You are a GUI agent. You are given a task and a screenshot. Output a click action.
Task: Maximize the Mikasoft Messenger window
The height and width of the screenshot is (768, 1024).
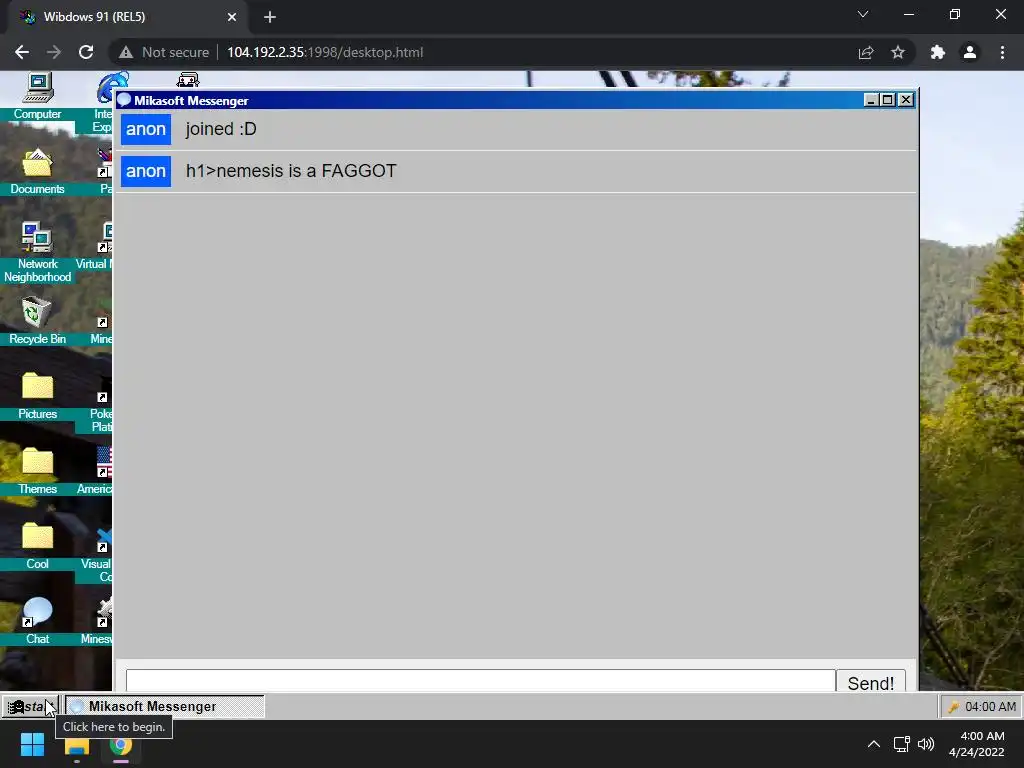tap(888, 100)
